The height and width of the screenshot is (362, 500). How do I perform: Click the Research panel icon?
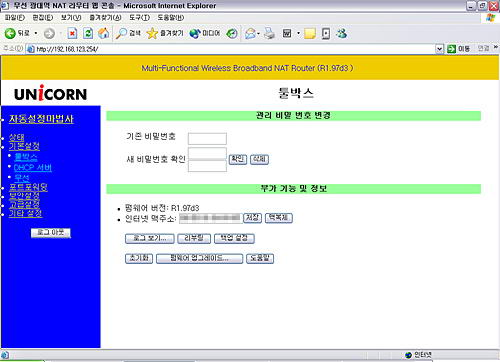(x=326, y=33)
